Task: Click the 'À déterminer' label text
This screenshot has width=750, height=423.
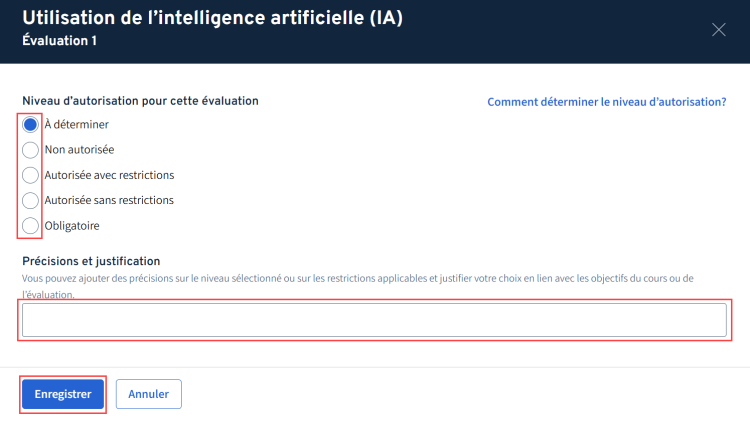Action: pos(77,124)
